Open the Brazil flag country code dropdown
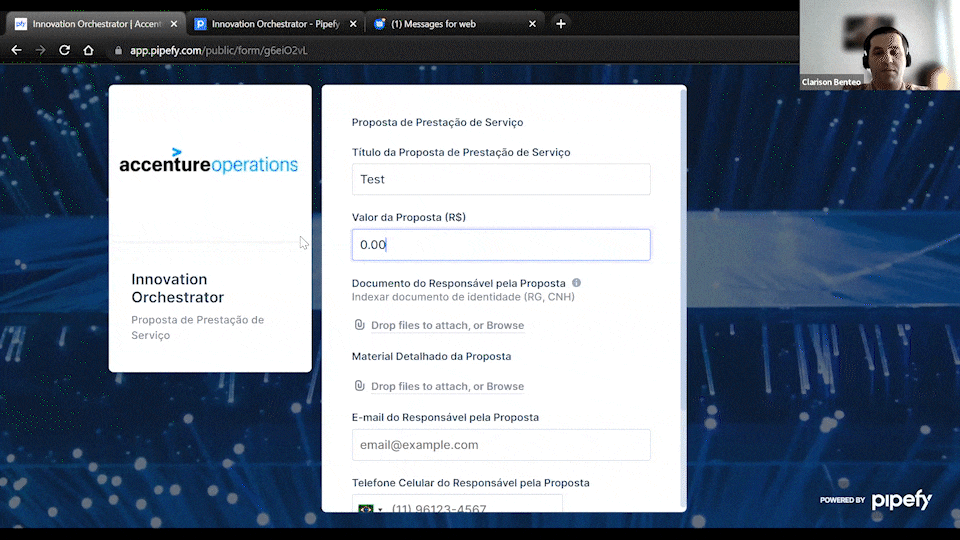Viewport: 960px width, 540px height. pyautogui.click(x=370, y=509)
